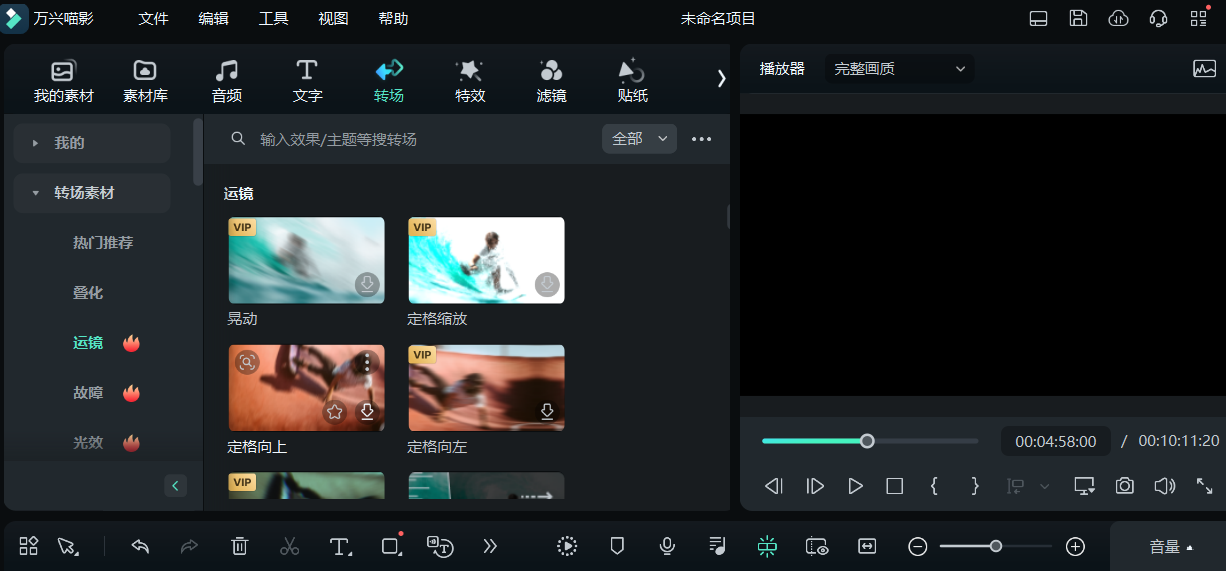Open the 帮助 menu
This screenshot has width=1226, height=571.
(x=393, y=19)
